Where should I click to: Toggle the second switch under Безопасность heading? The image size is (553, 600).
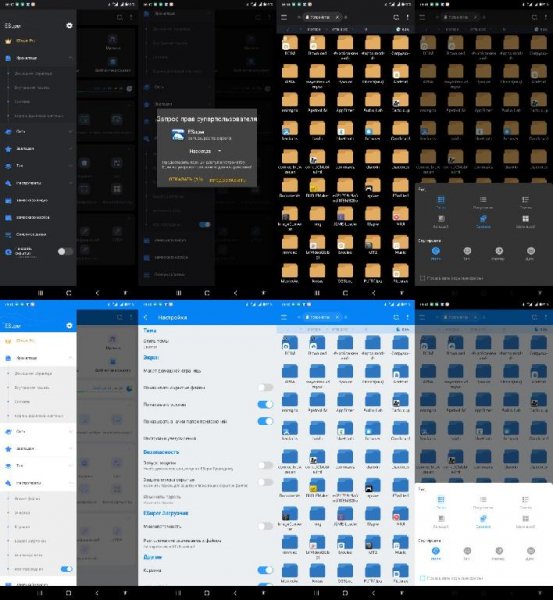[x=265, y=482]
